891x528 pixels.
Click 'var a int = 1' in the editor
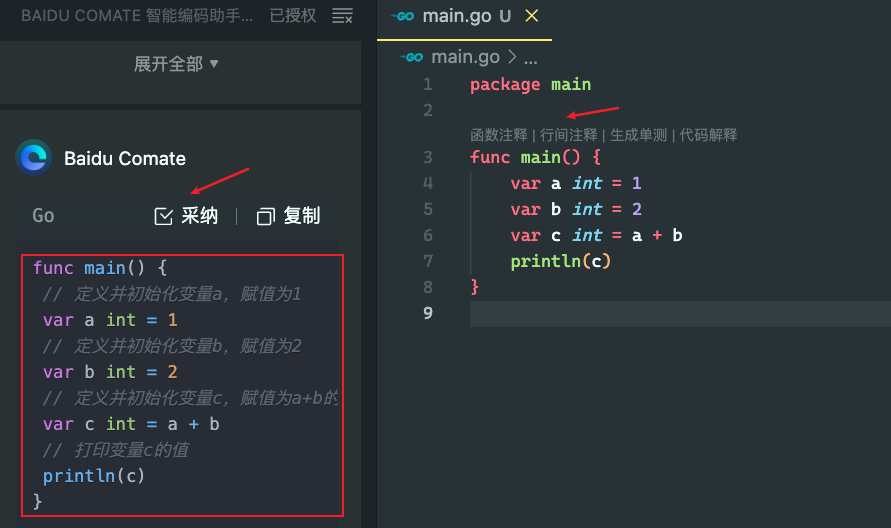click(x=576, y=183)
